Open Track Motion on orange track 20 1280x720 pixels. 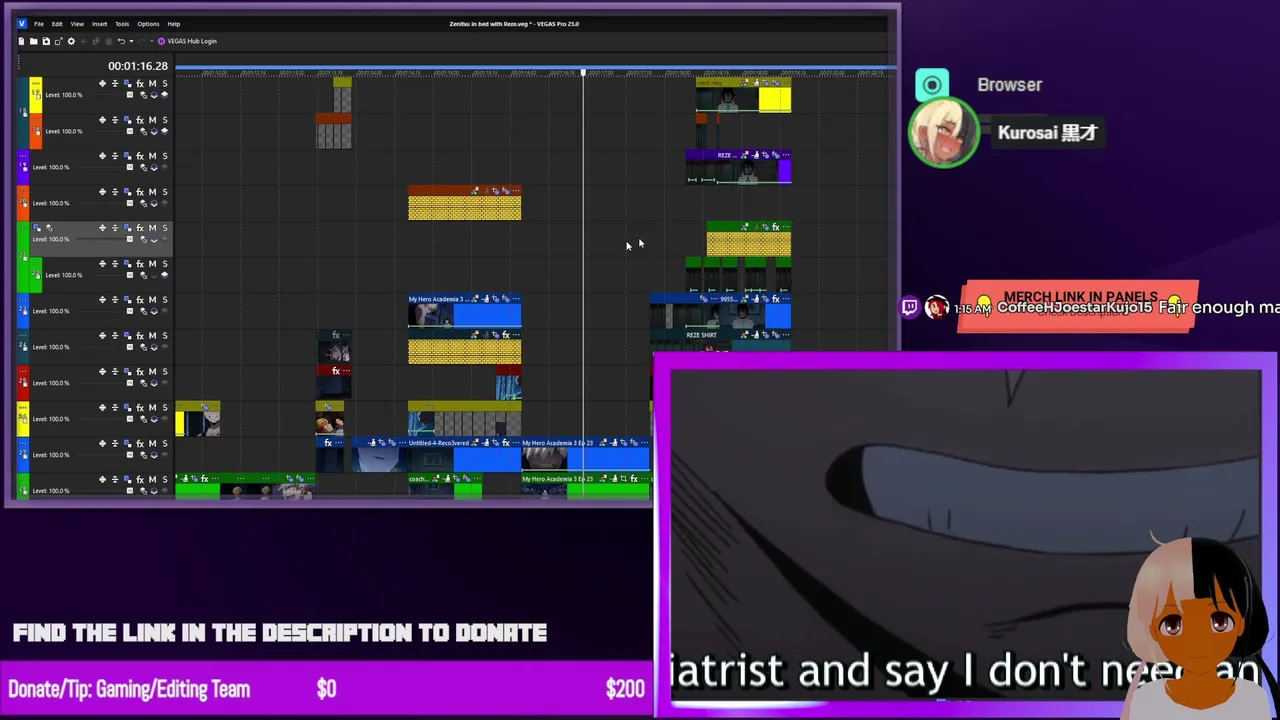point(127,192)
